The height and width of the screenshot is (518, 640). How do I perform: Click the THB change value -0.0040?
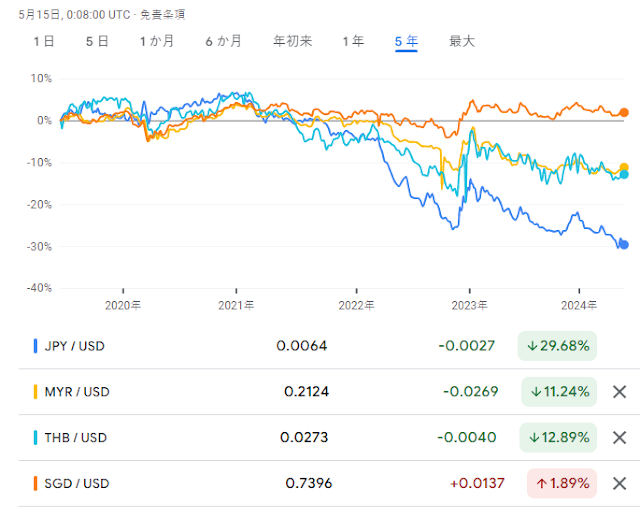pos(467,438)
